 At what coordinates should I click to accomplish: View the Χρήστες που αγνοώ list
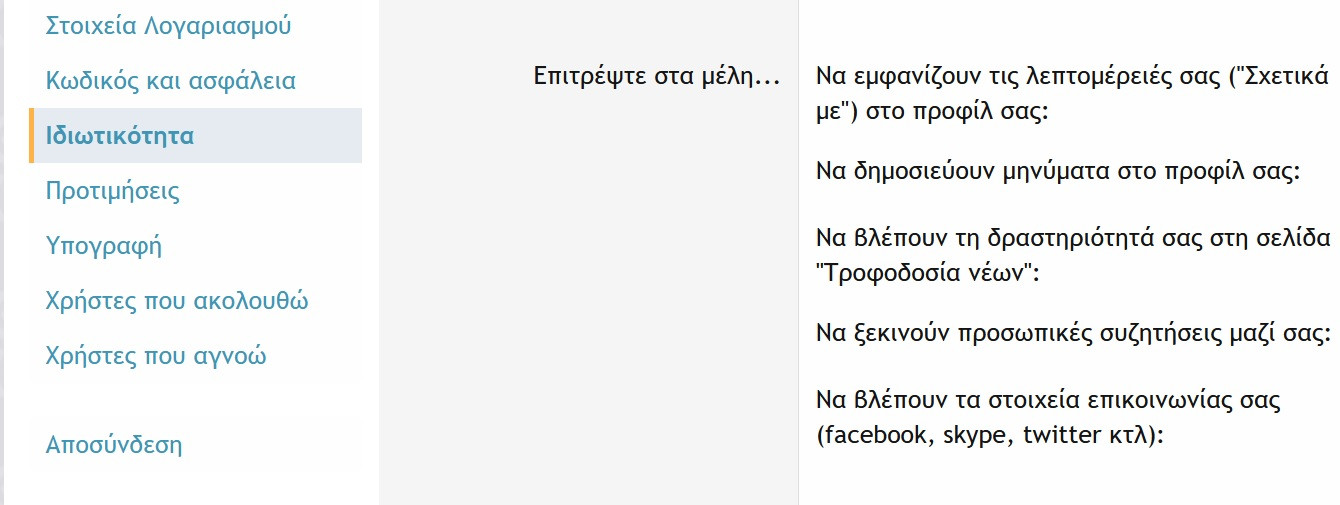tap(156, 356)
